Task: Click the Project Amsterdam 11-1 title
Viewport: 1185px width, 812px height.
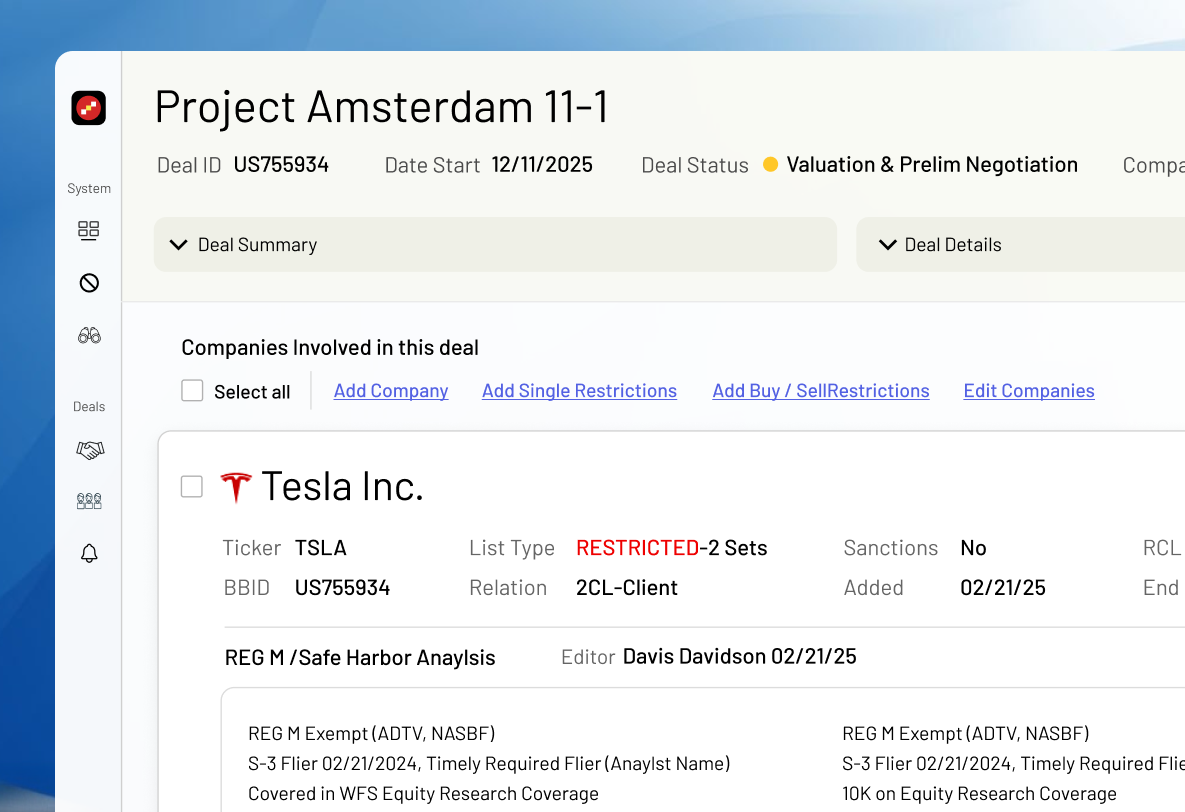Action: click(x=382, y=107)
